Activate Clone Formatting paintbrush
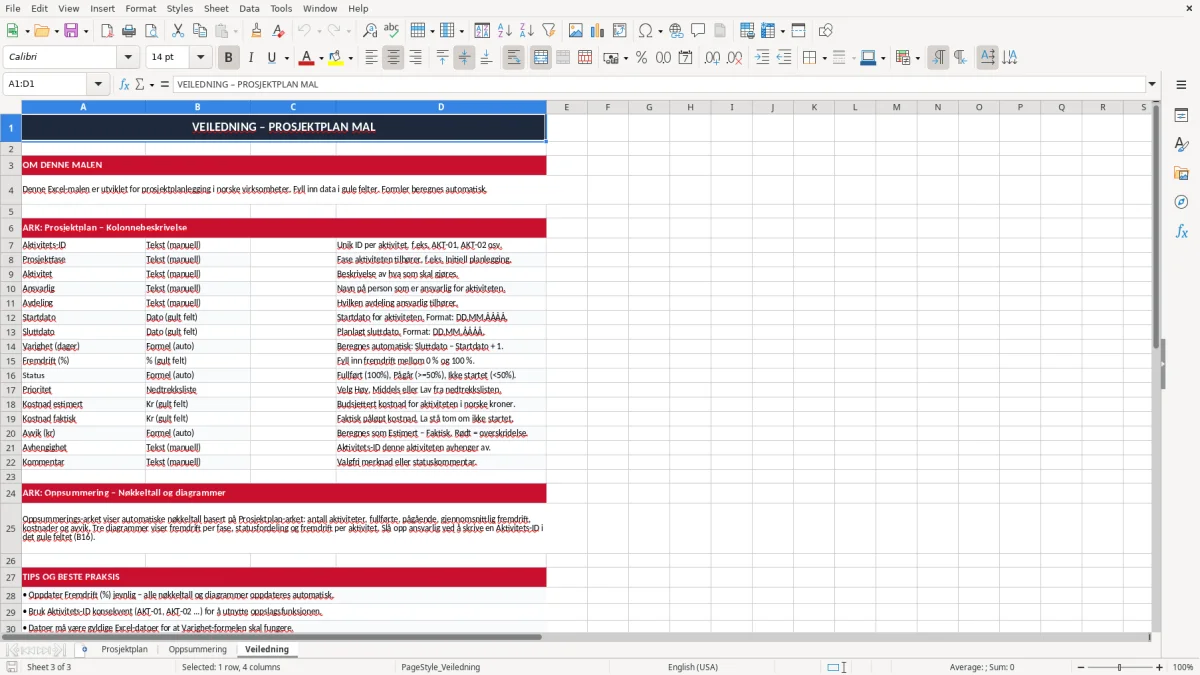The width and height of the screenshot is (1200, 675). [x=256, y=31]
